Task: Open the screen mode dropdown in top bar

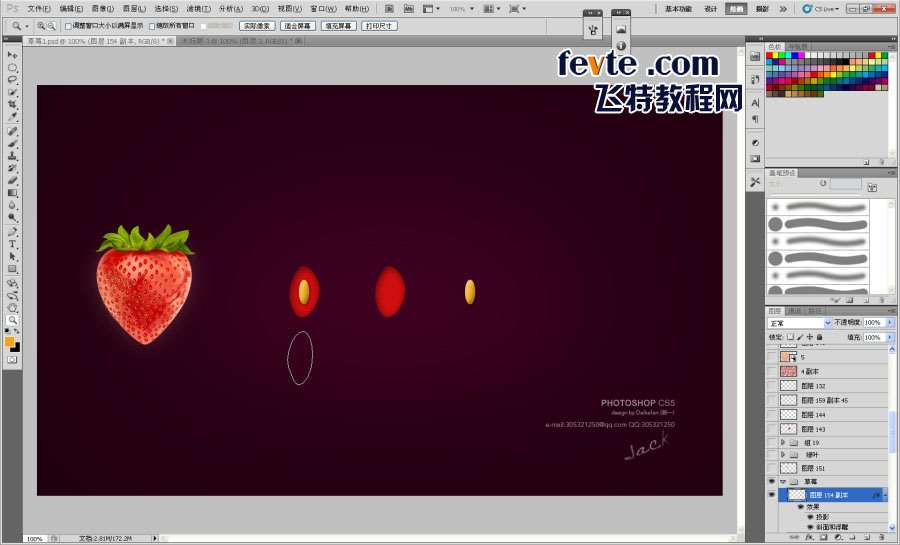Action: click(515, 9)
